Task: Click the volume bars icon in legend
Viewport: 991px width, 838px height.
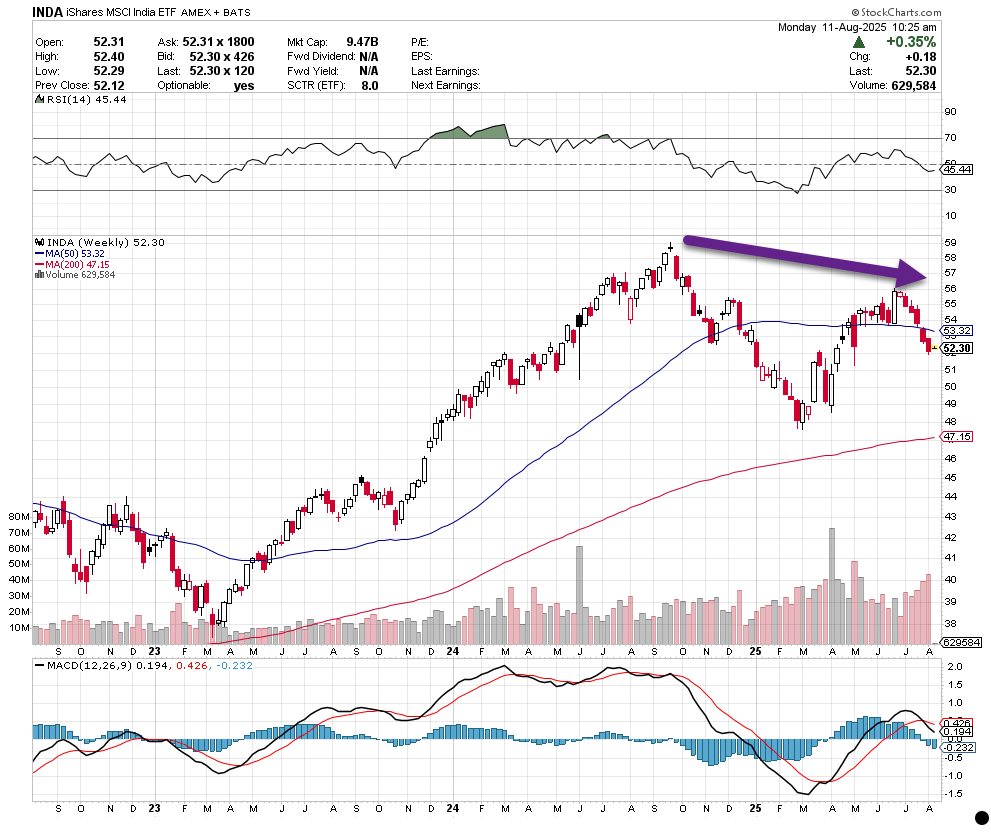Action: (x=39, y=274)
